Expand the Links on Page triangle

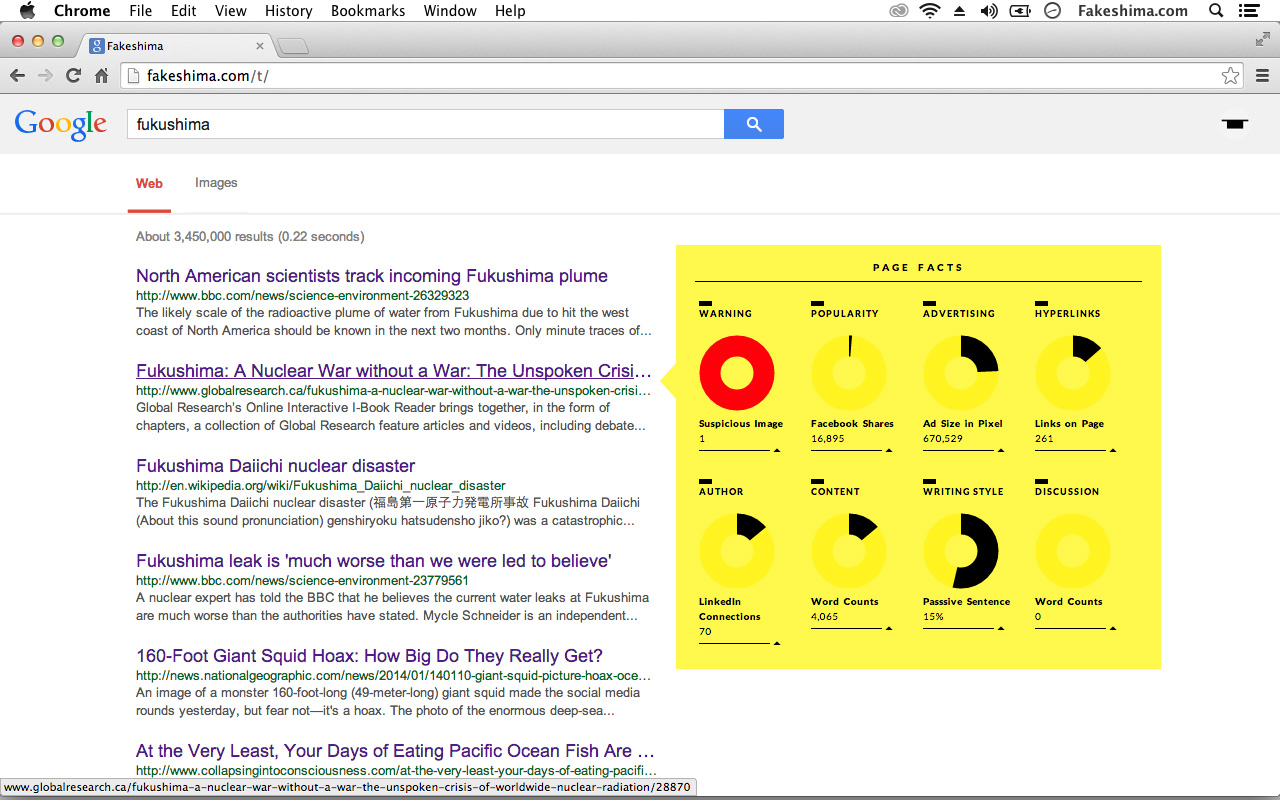[1114, 451]
